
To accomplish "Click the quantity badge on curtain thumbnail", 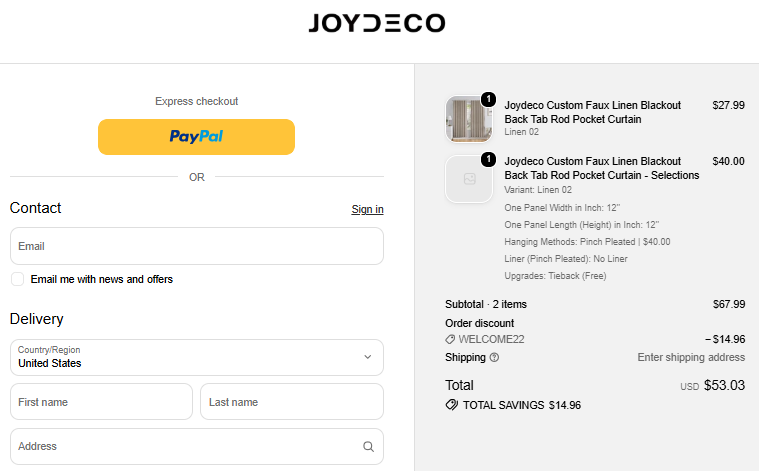I will tap(488, 99).
